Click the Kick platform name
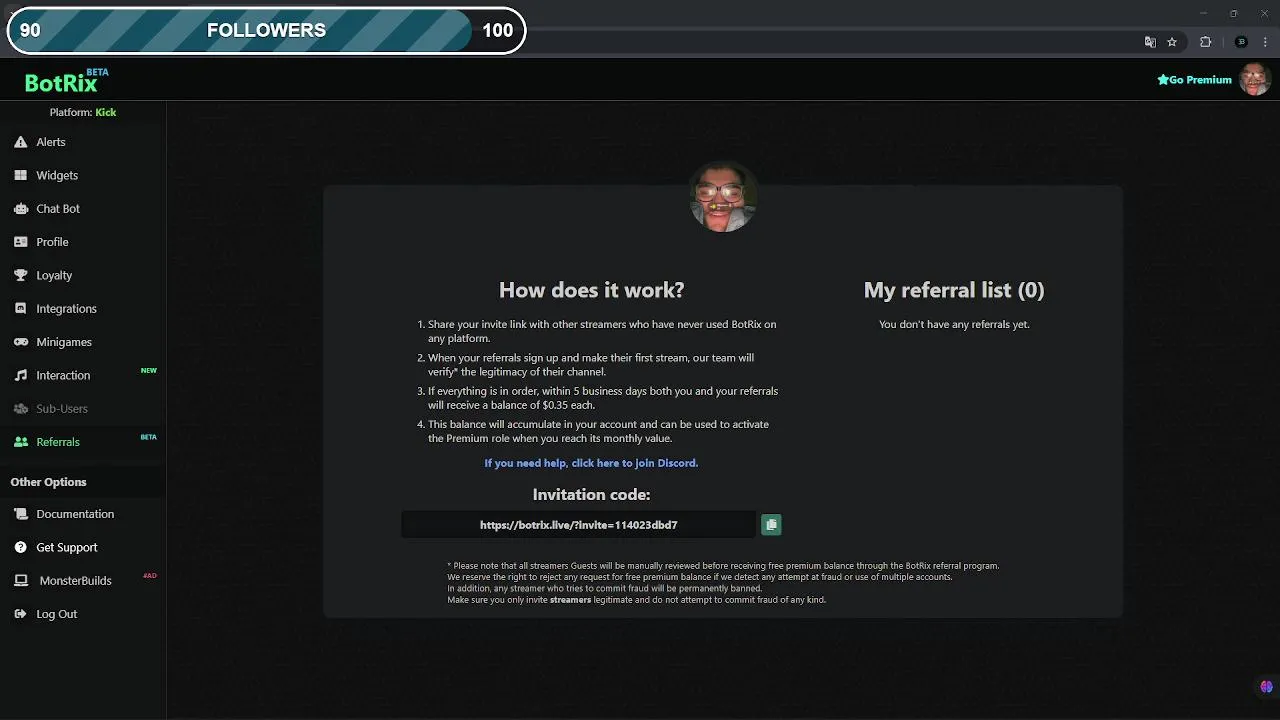The width and height of the screenshot is (1280, 720). click(106, 112)
